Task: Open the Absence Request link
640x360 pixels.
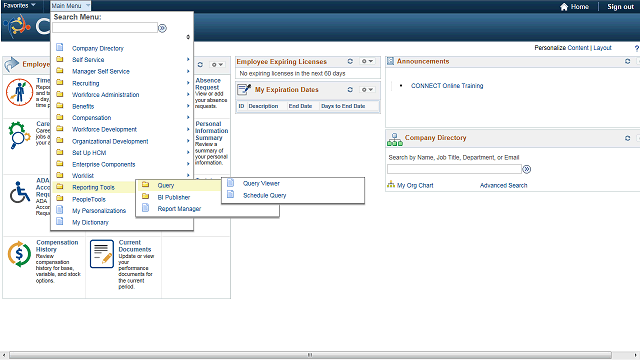Action: point(208,84)
